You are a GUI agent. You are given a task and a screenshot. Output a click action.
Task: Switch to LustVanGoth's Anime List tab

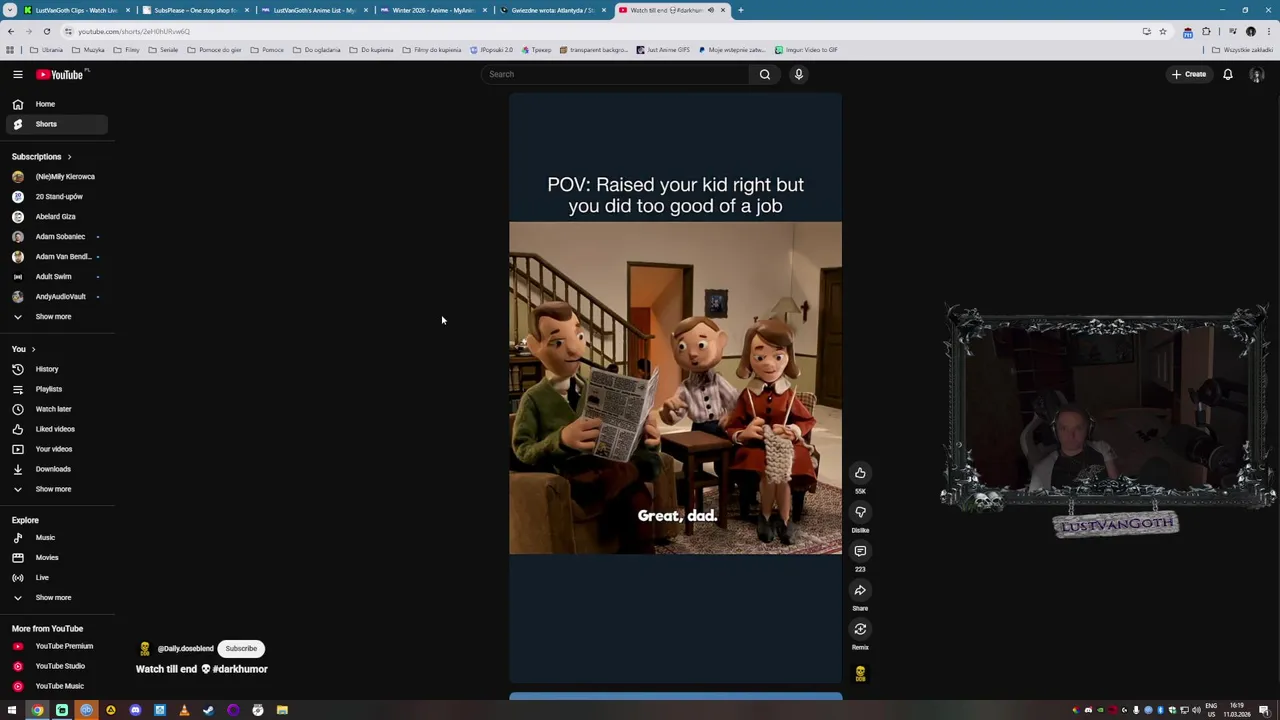pyautogui.click(x=314, y=10)
